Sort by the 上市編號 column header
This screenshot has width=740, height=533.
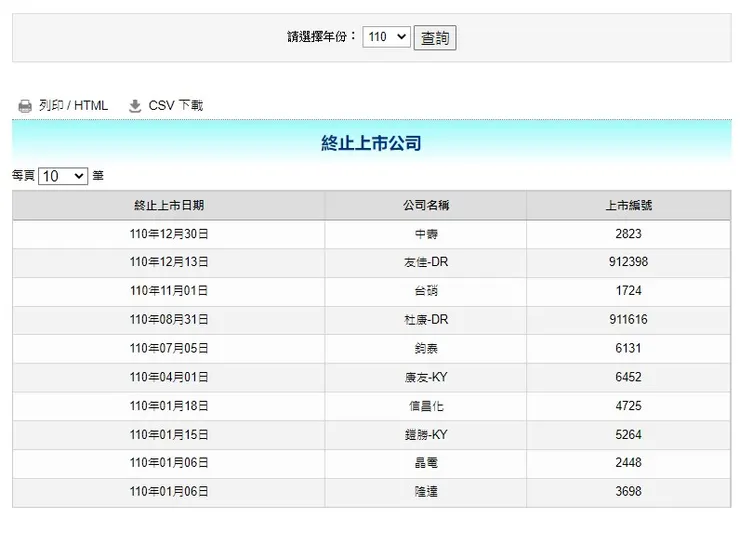[x=629, y=205]
